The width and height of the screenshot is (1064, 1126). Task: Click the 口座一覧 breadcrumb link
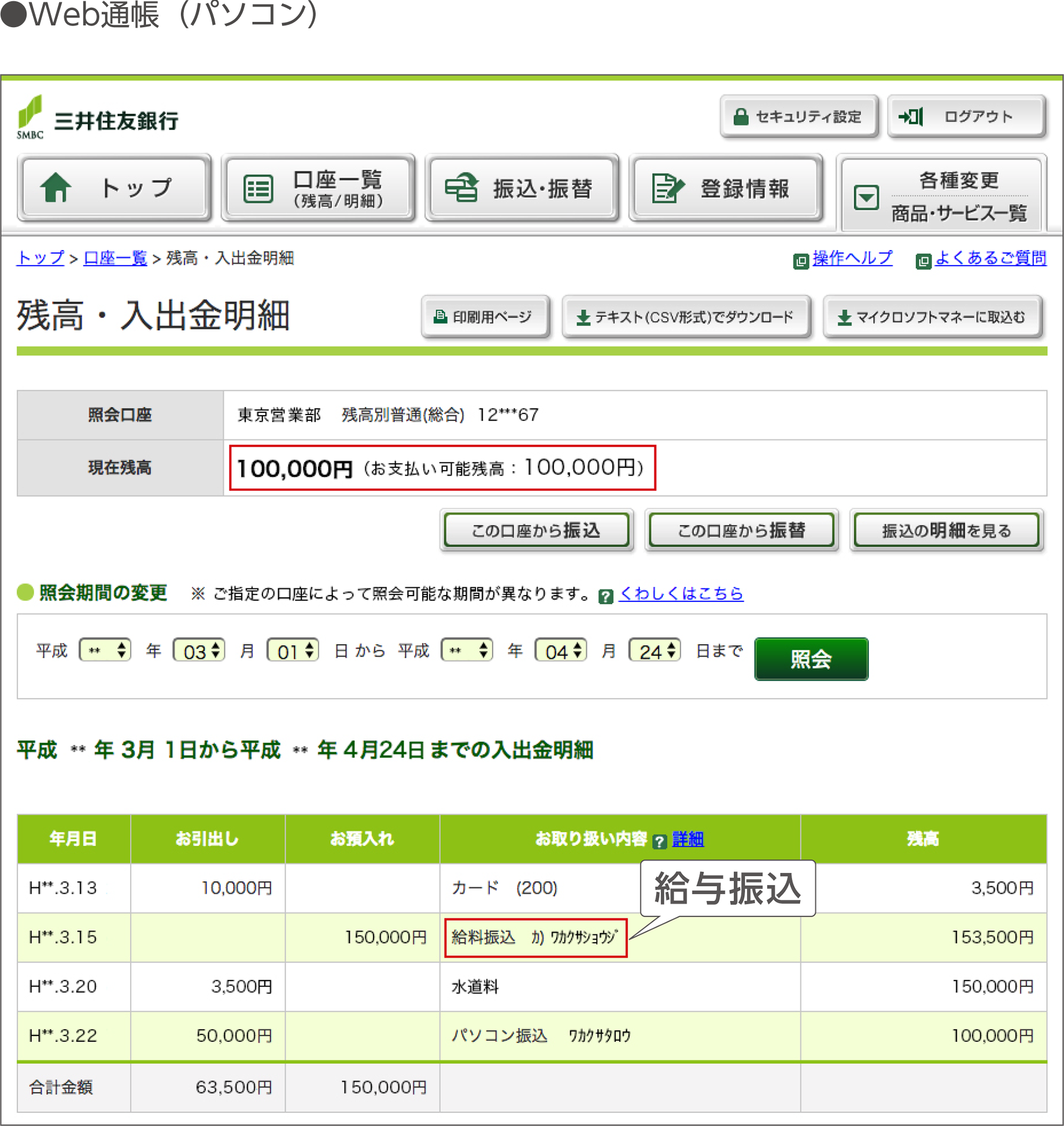click(113, 258)
